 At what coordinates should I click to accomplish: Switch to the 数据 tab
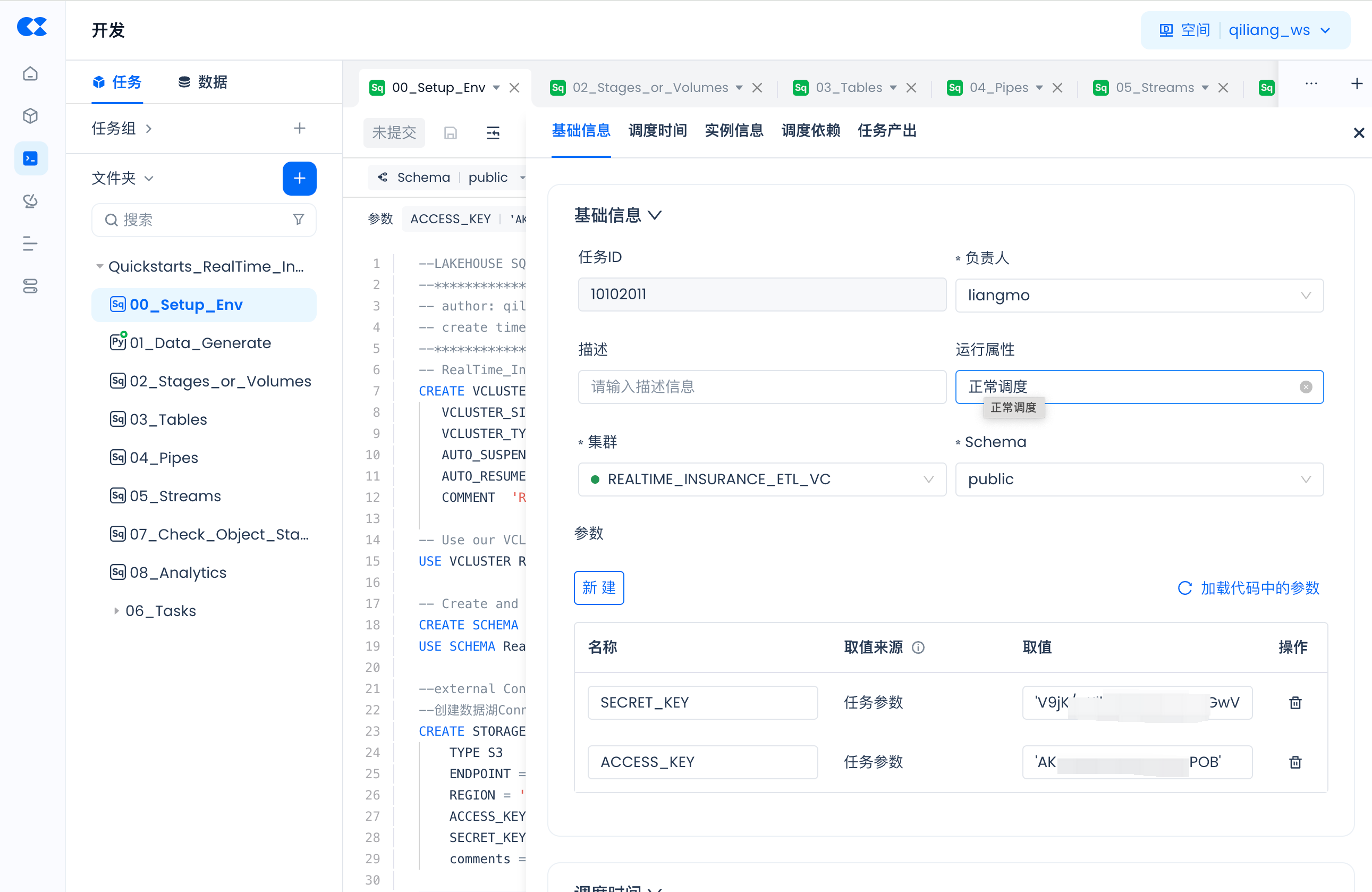(x=203, y=82)
